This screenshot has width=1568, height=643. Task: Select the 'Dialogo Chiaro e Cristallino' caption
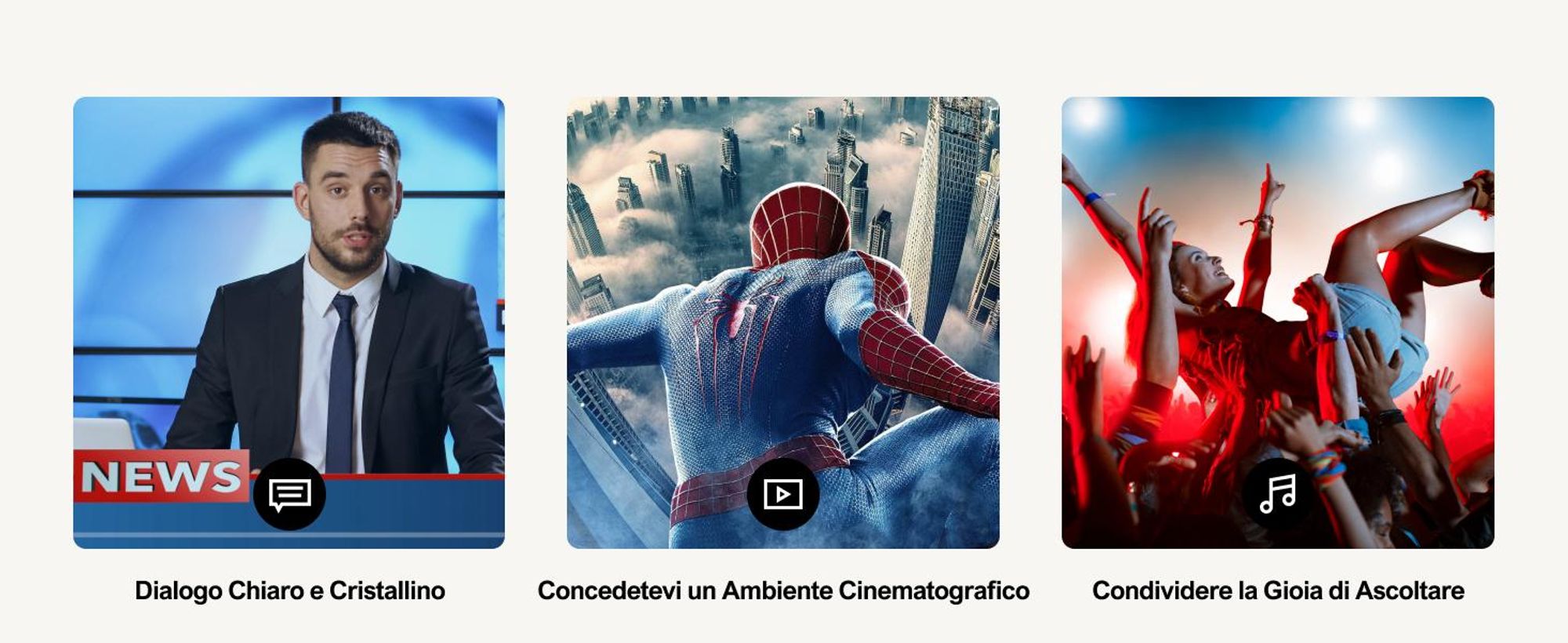290,590
